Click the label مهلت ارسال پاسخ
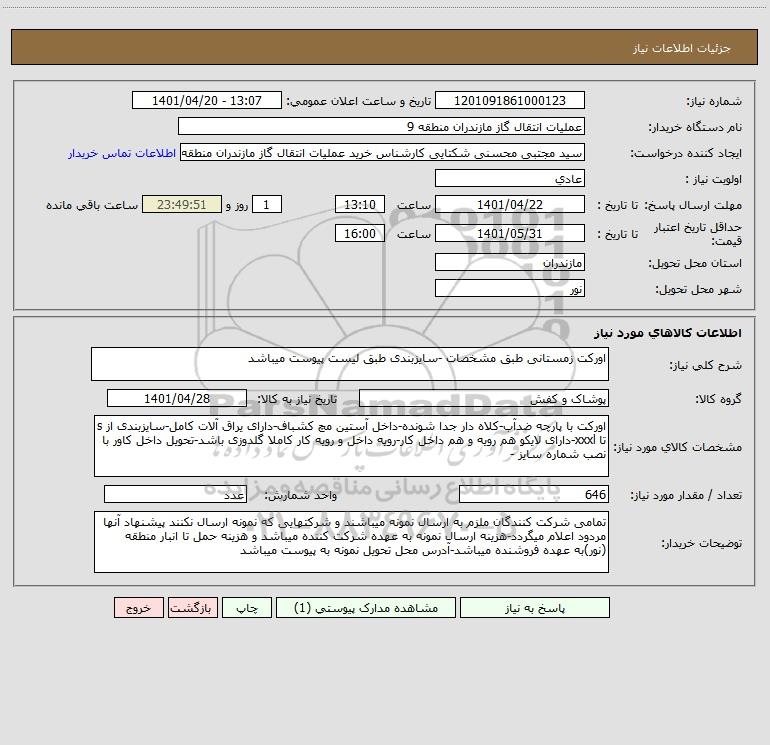 click(693, 205)
